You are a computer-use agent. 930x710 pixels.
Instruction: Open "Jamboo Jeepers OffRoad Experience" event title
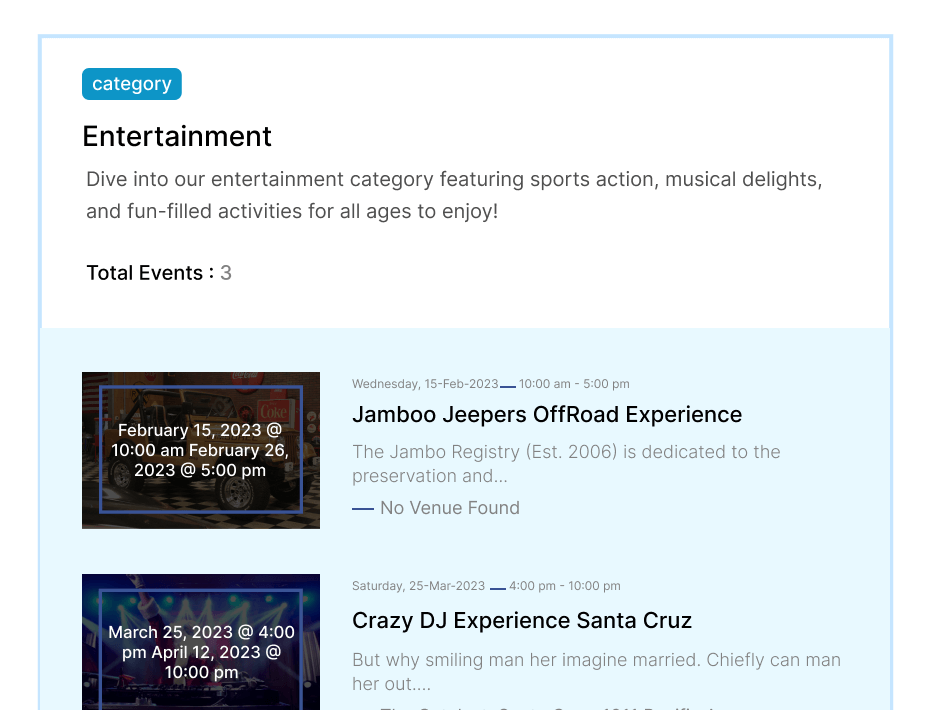(x=547, y=414)
